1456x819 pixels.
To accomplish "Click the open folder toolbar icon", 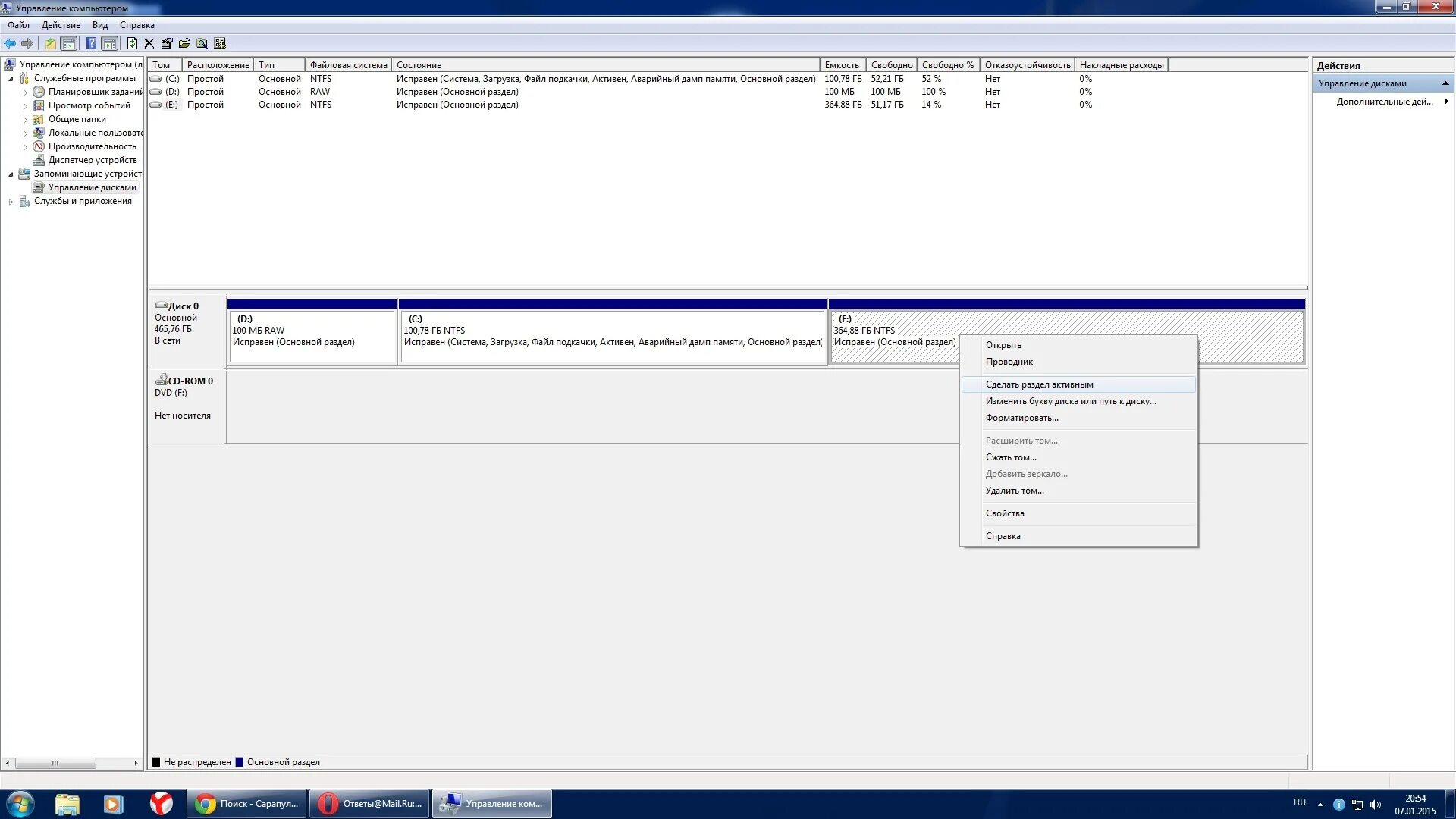I will pos(184,43).
